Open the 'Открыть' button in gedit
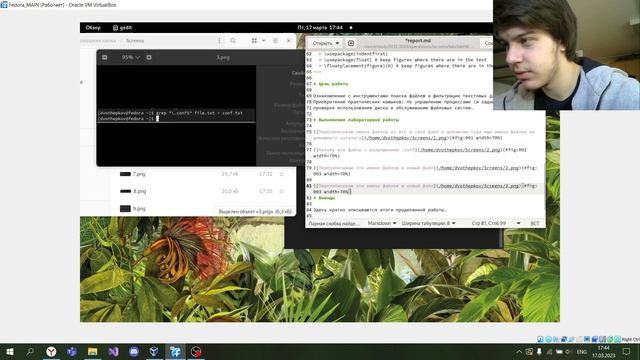 322,43
